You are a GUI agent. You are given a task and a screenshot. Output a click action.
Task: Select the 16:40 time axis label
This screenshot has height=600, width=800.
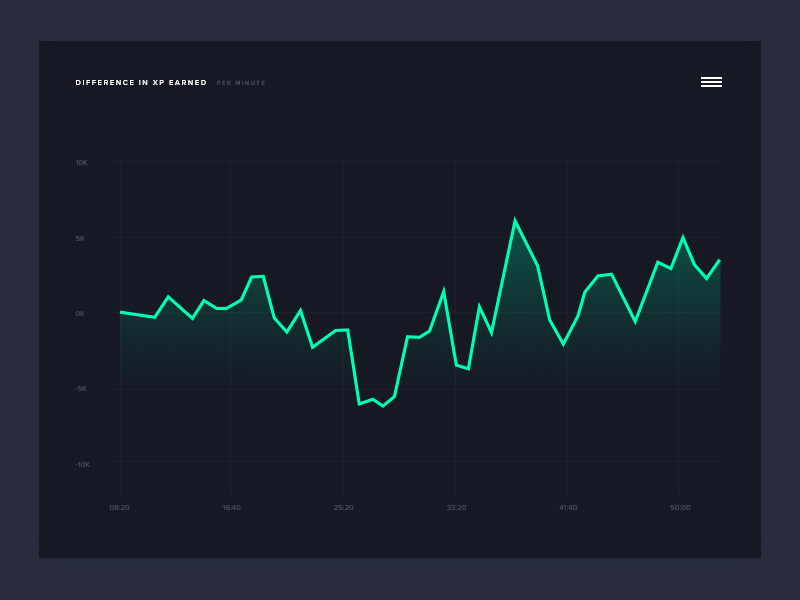click(x=231, y=508)
